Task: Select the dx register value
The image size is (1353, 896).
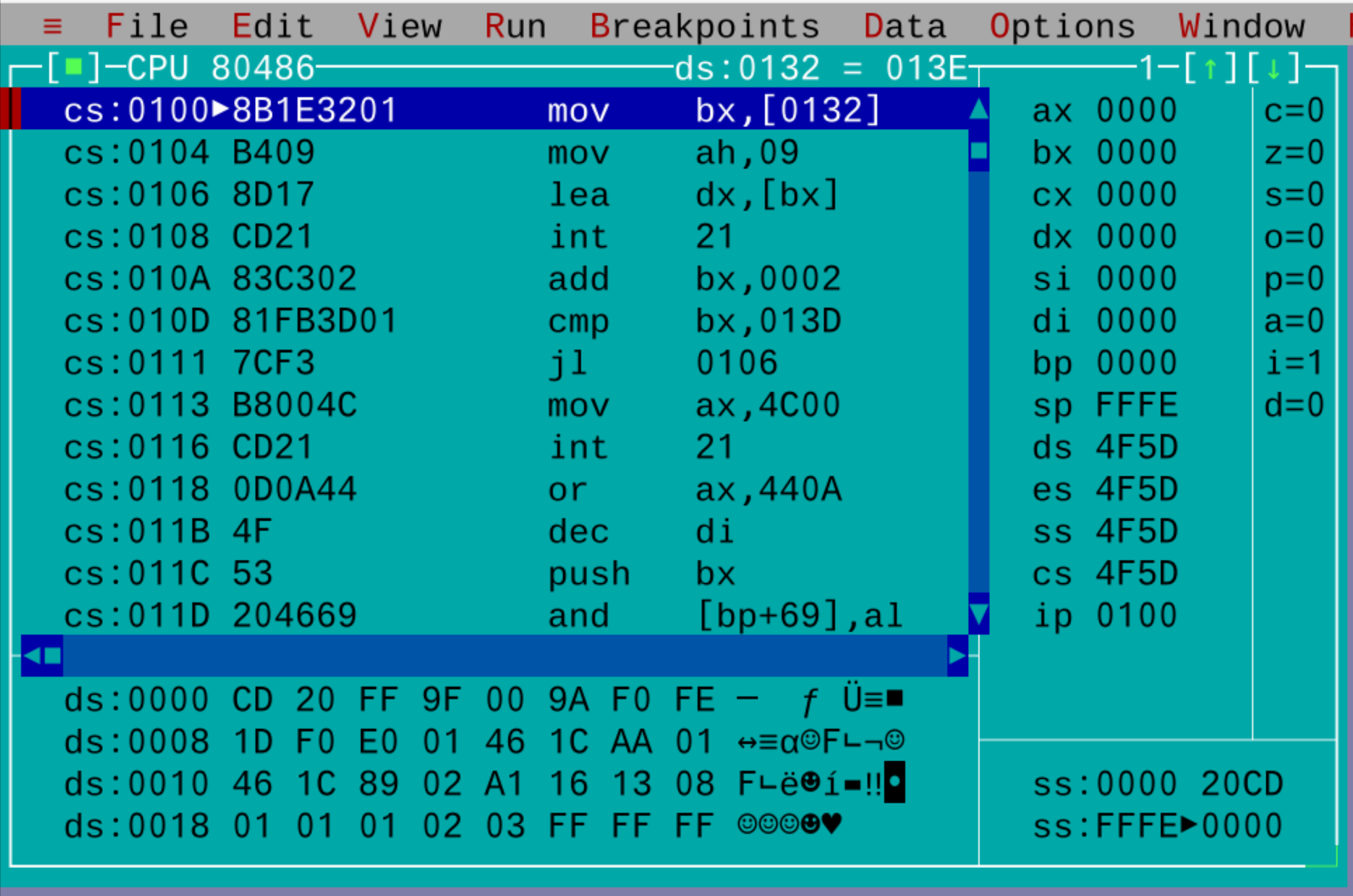Action: click(1137, 236)
